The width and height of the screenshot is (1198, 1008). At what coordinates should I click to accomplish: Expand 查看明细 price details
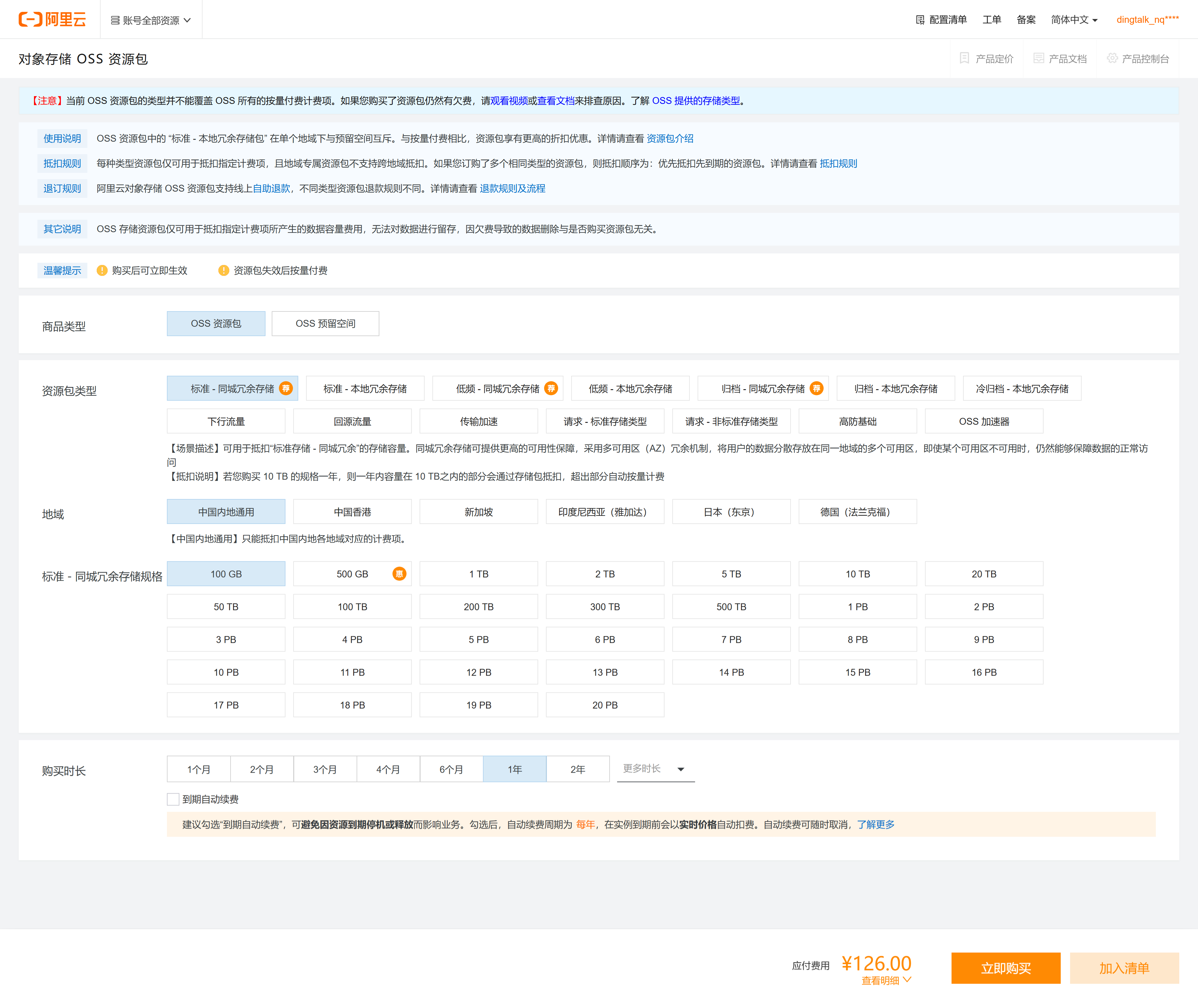[886, 981]
